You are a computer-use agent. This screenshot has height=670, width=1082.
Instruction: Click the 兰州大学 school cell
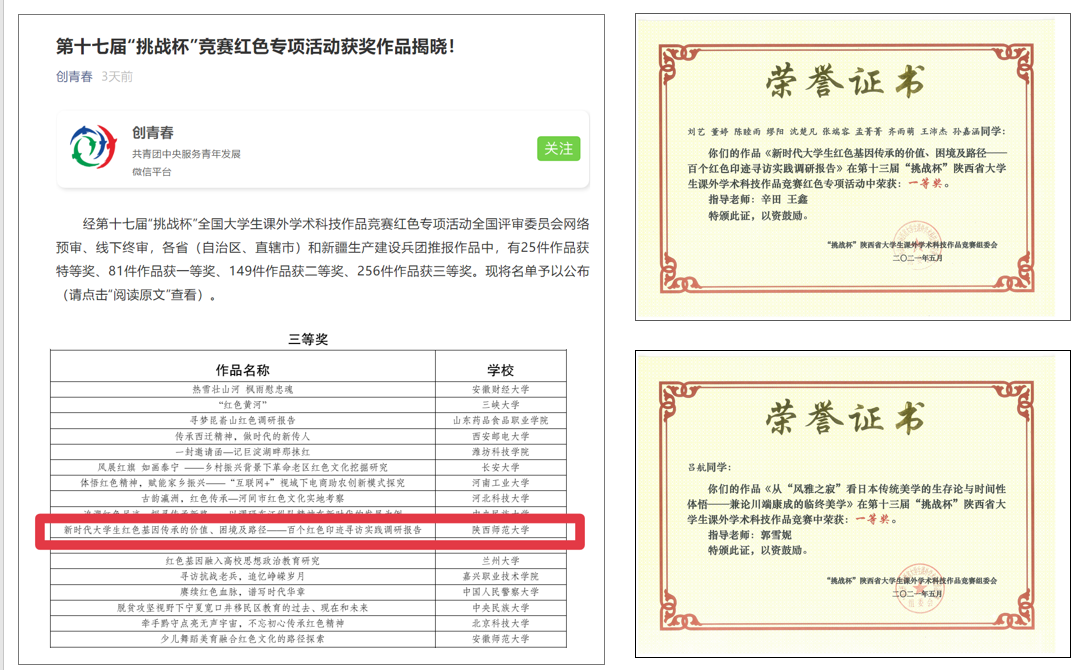coord(500,561)
